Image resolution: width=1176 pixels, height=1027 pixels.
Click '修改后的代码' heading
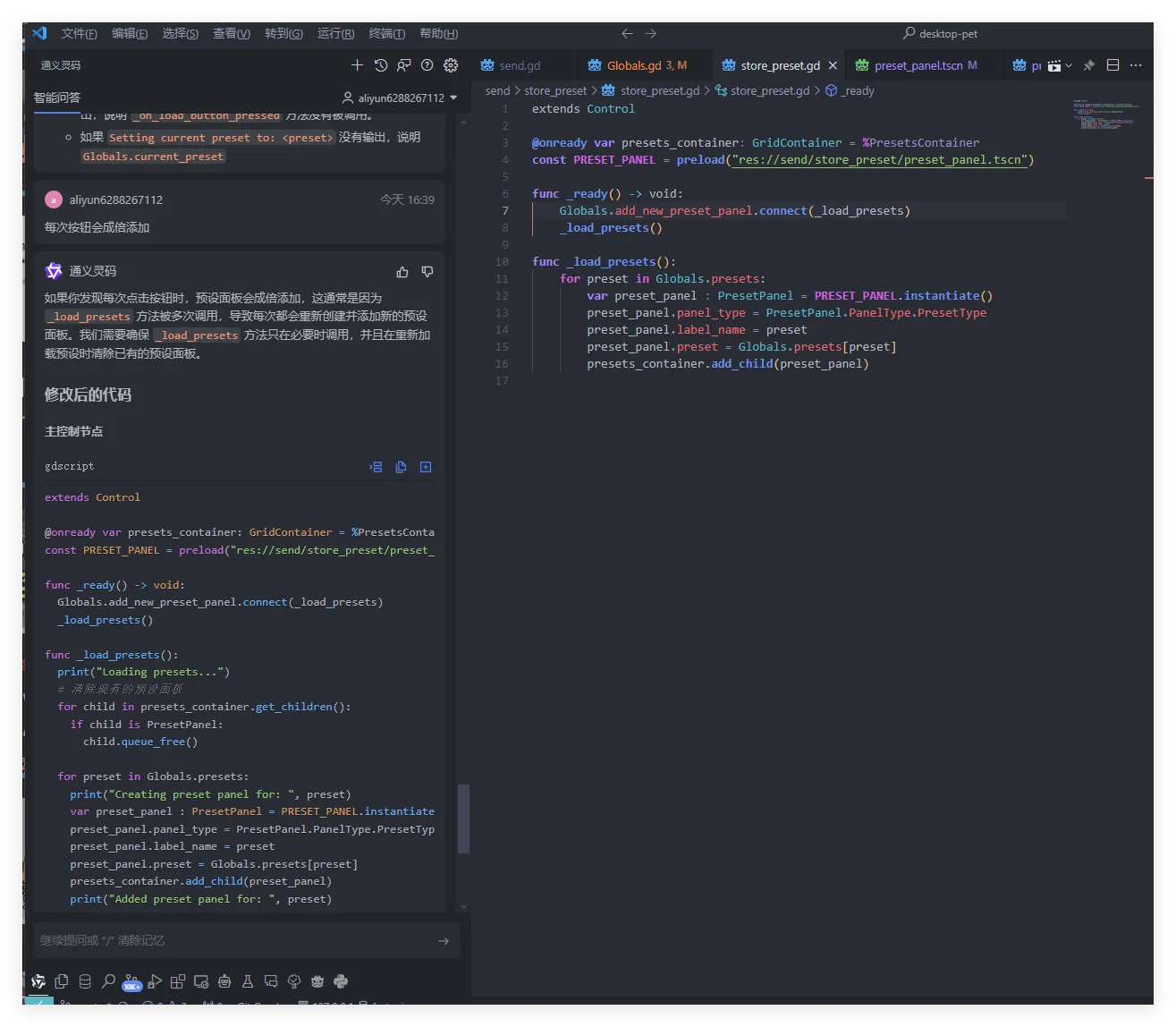pos(88,395)
